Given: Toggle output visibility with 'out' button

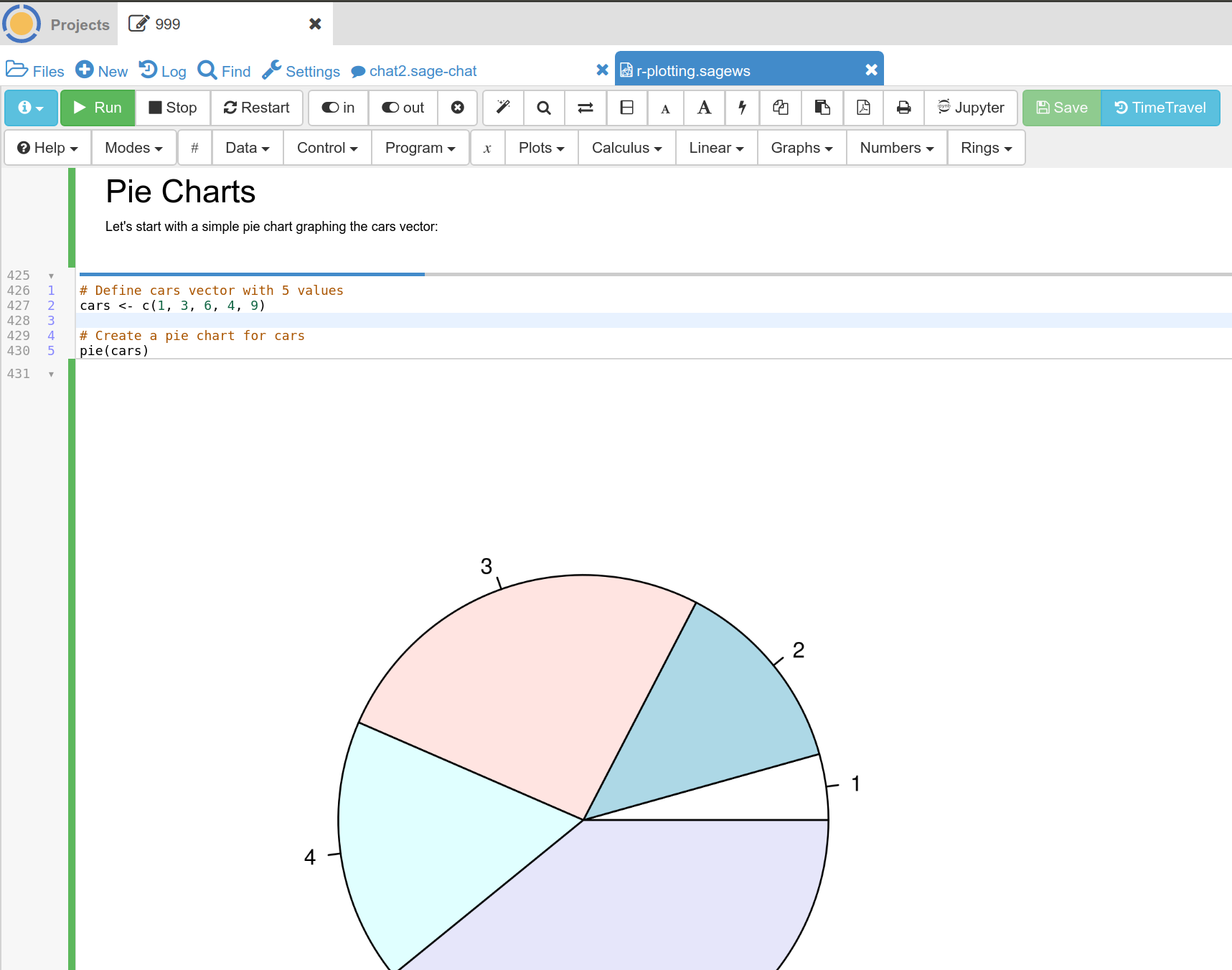Looking at the screenshot, I should (403, 108).
